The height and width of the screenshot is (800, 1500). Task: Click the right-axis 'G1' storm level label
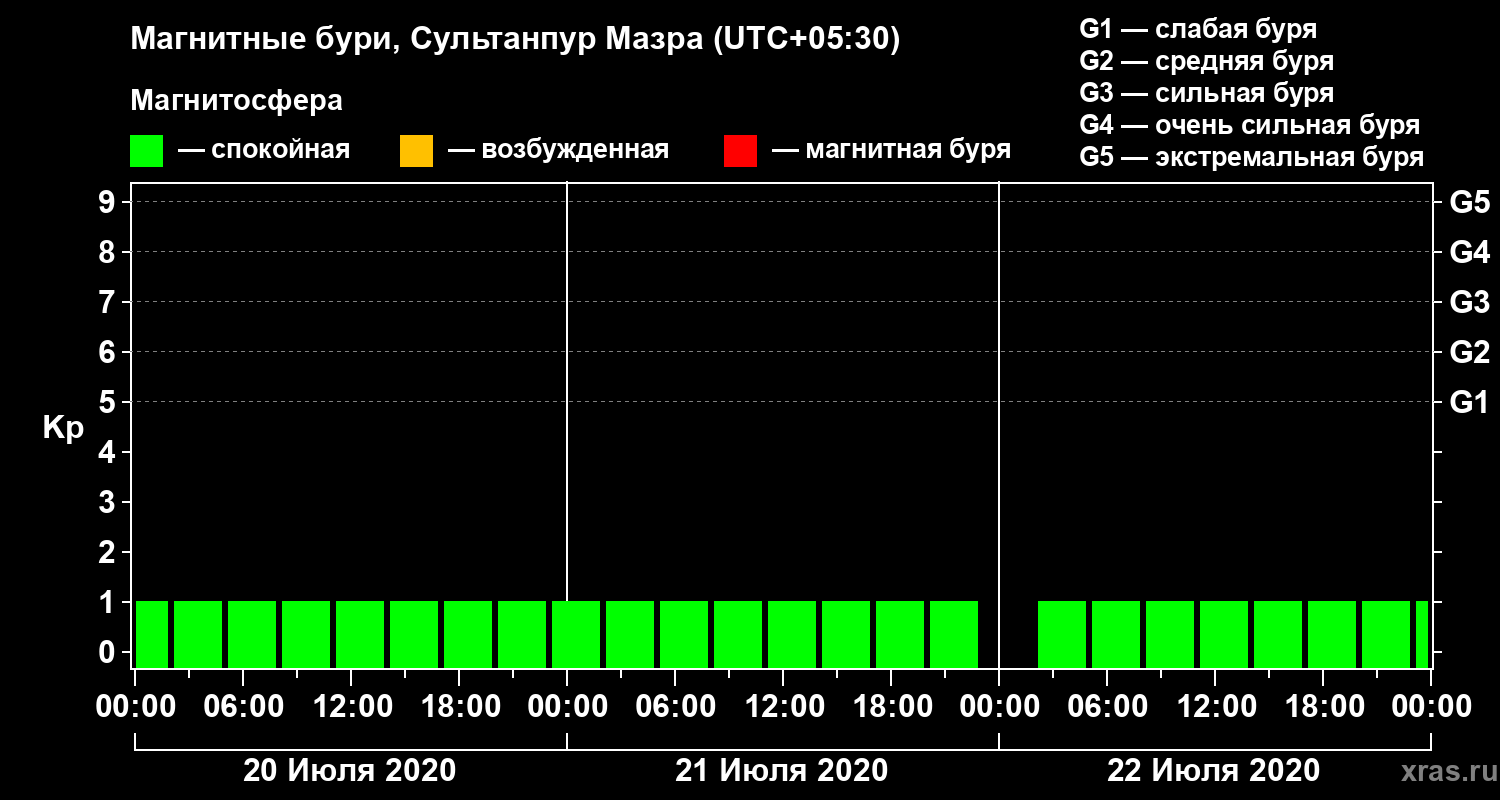pos(1469,402)
